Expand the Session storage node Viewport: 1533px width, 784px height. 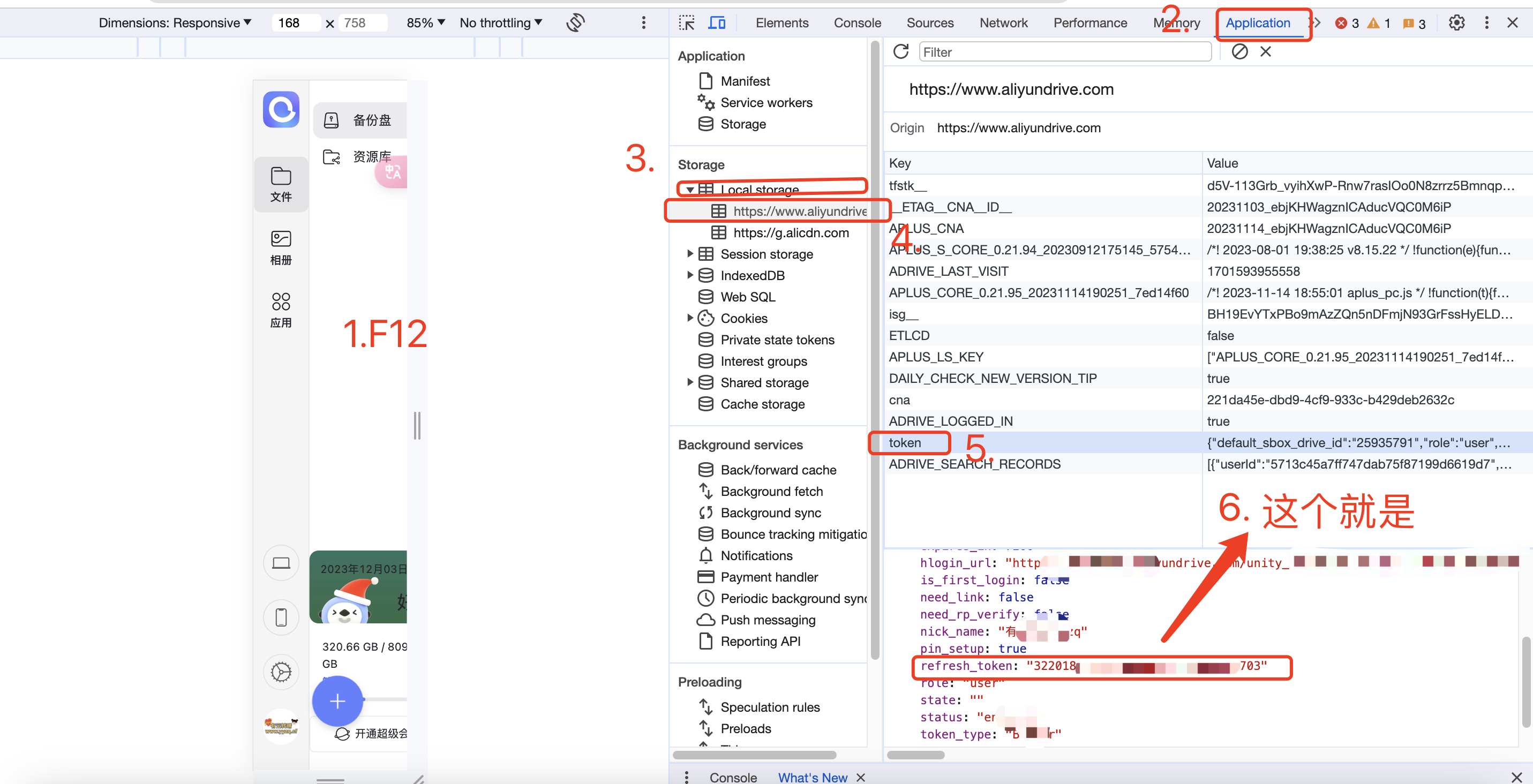tap(690, 254)
